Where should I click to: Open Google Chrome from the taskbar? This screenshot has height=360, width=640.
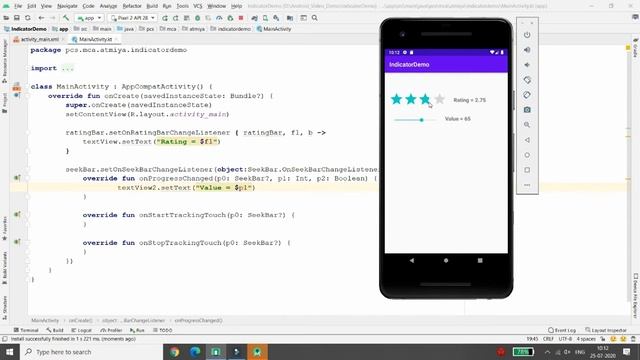click(174, 352)
